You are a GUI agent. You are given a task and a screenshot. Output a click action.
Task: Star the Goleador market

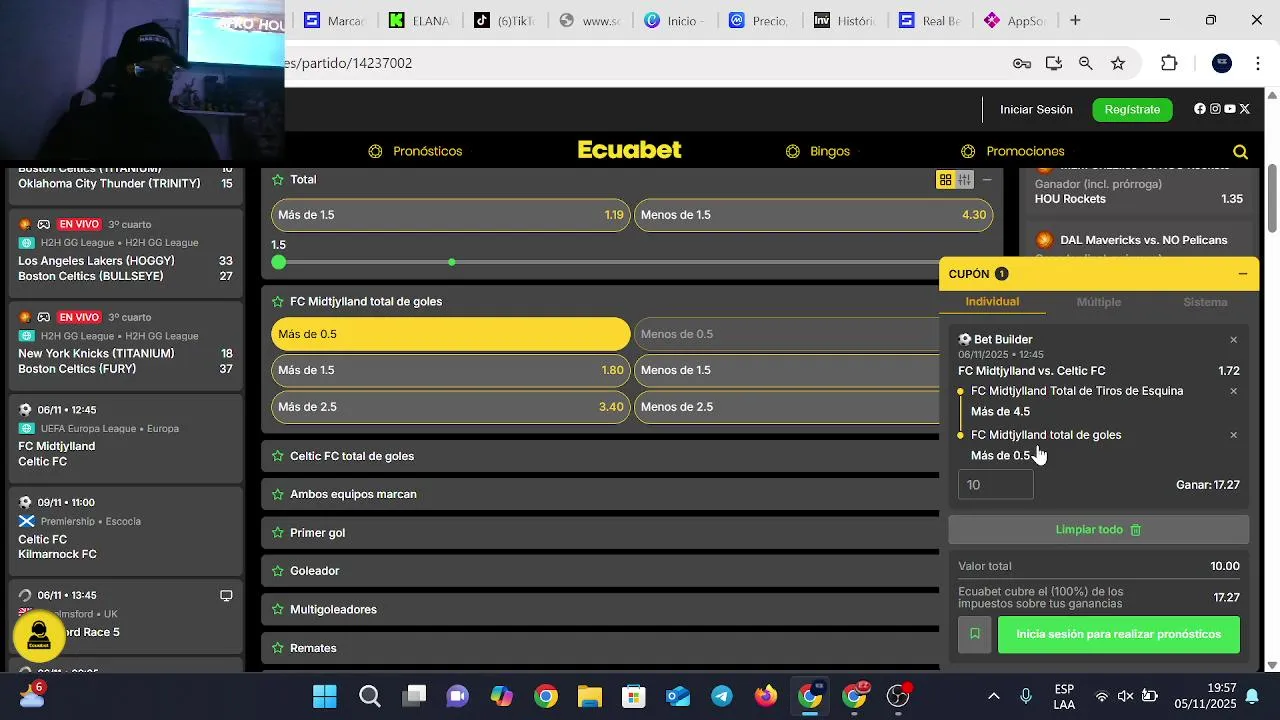(x=278, y=571)
